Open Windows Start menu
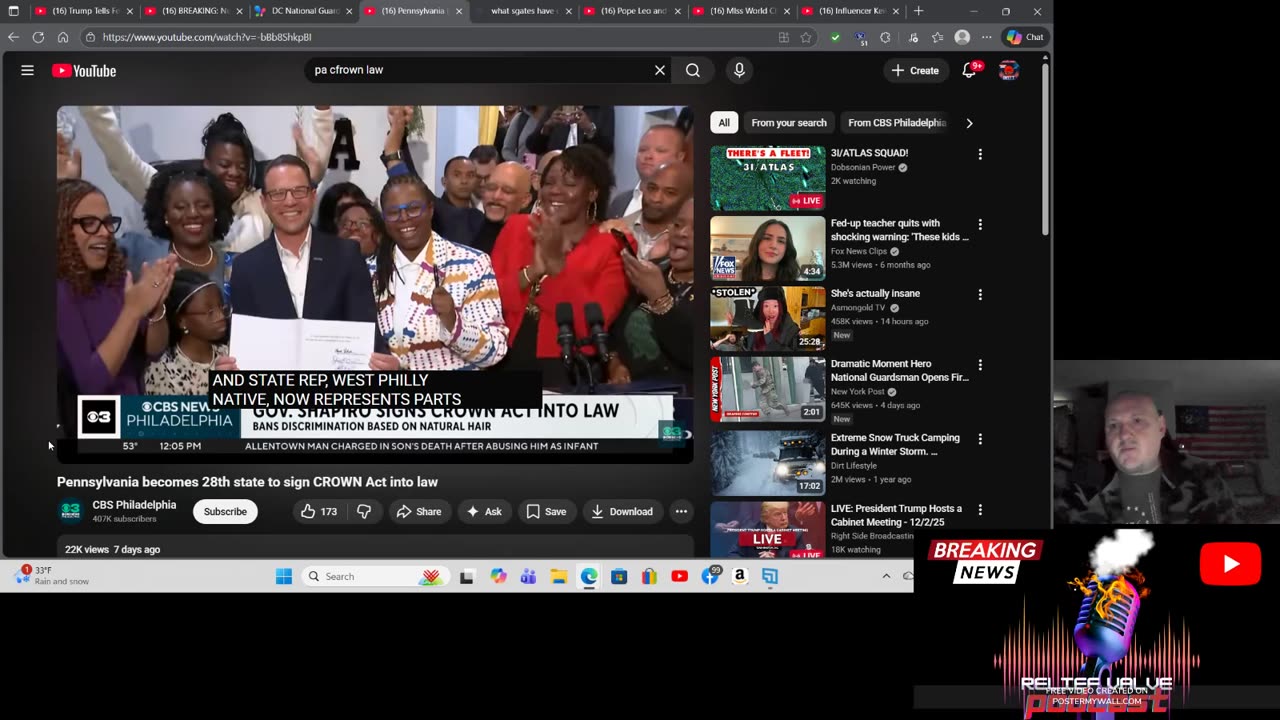This screenshot has width=1280, height=720. pos(284,576)
